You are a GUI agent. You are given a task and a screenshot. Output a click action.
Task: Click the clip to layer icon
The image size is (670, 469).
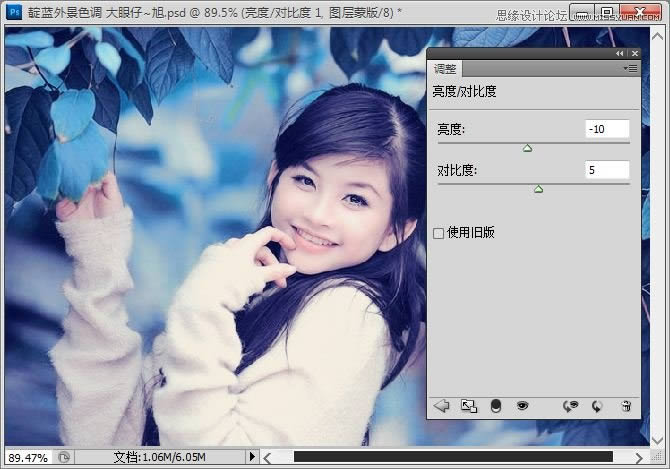(x=494, y=406)
